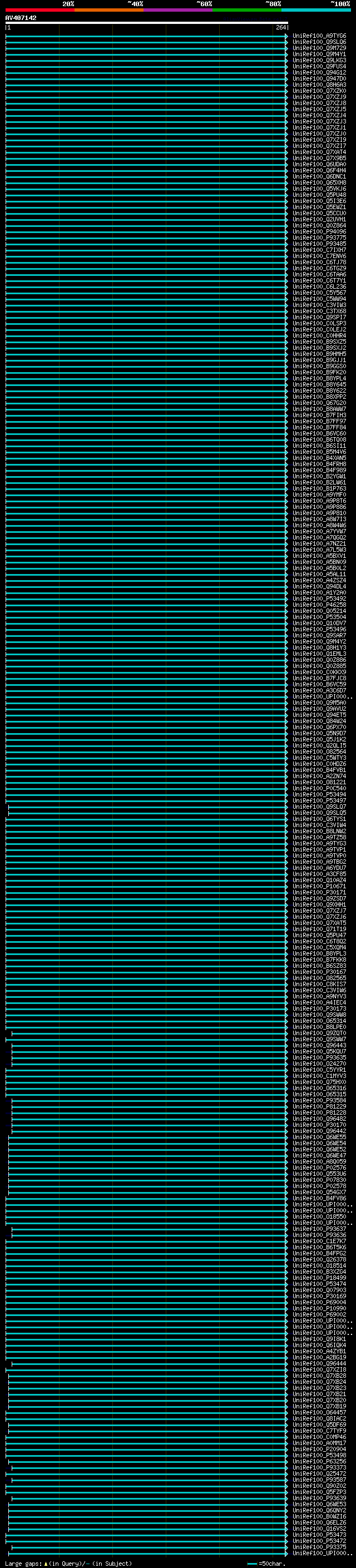Select hit label UniRef100_Q6TYS1
Image resolution: width=356 pixels, height=1568 pixels.
pos(319,819)
